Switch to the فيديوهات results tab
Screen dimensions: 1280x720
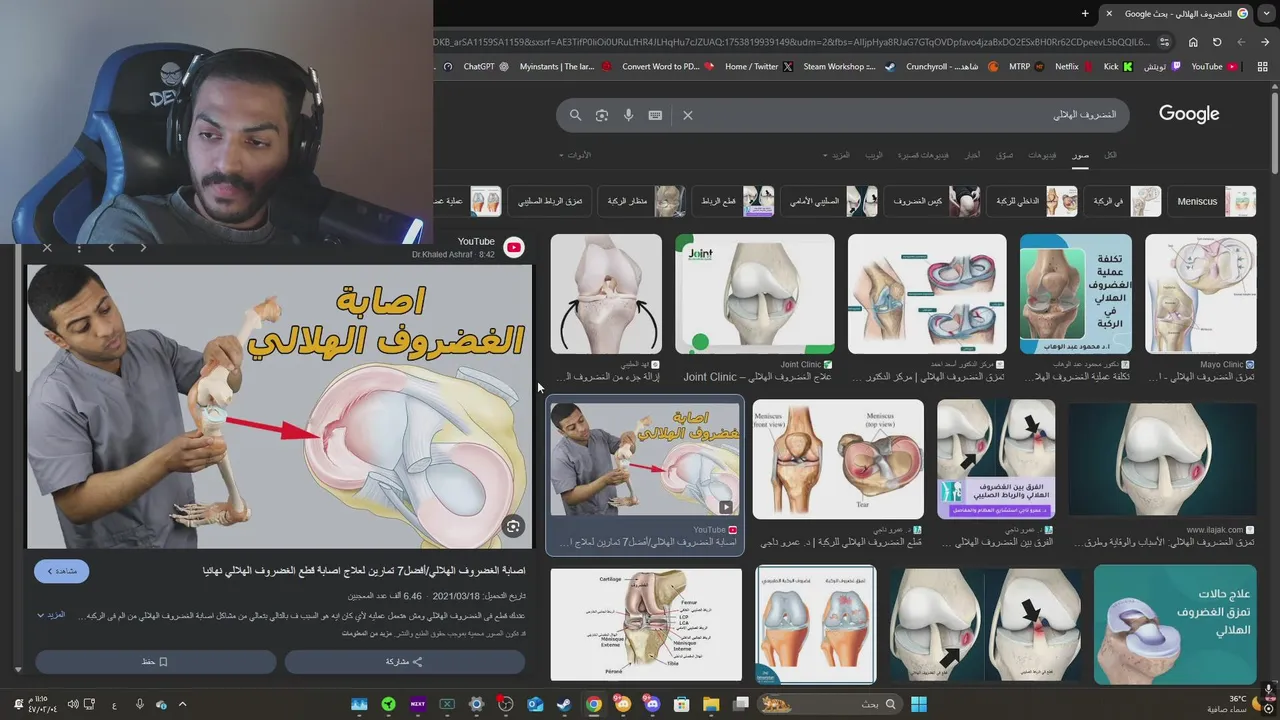click(1042, 155)
